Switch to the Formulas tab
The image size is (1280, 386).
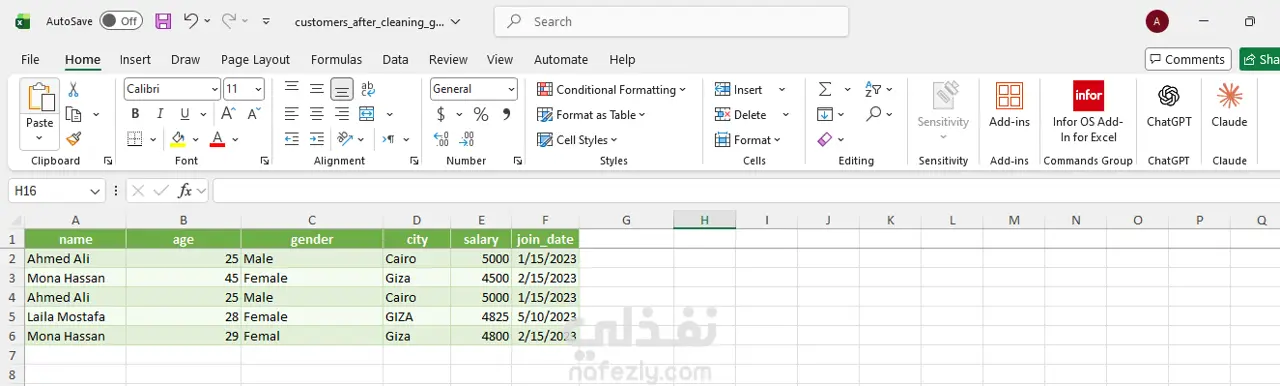(336, 59)
